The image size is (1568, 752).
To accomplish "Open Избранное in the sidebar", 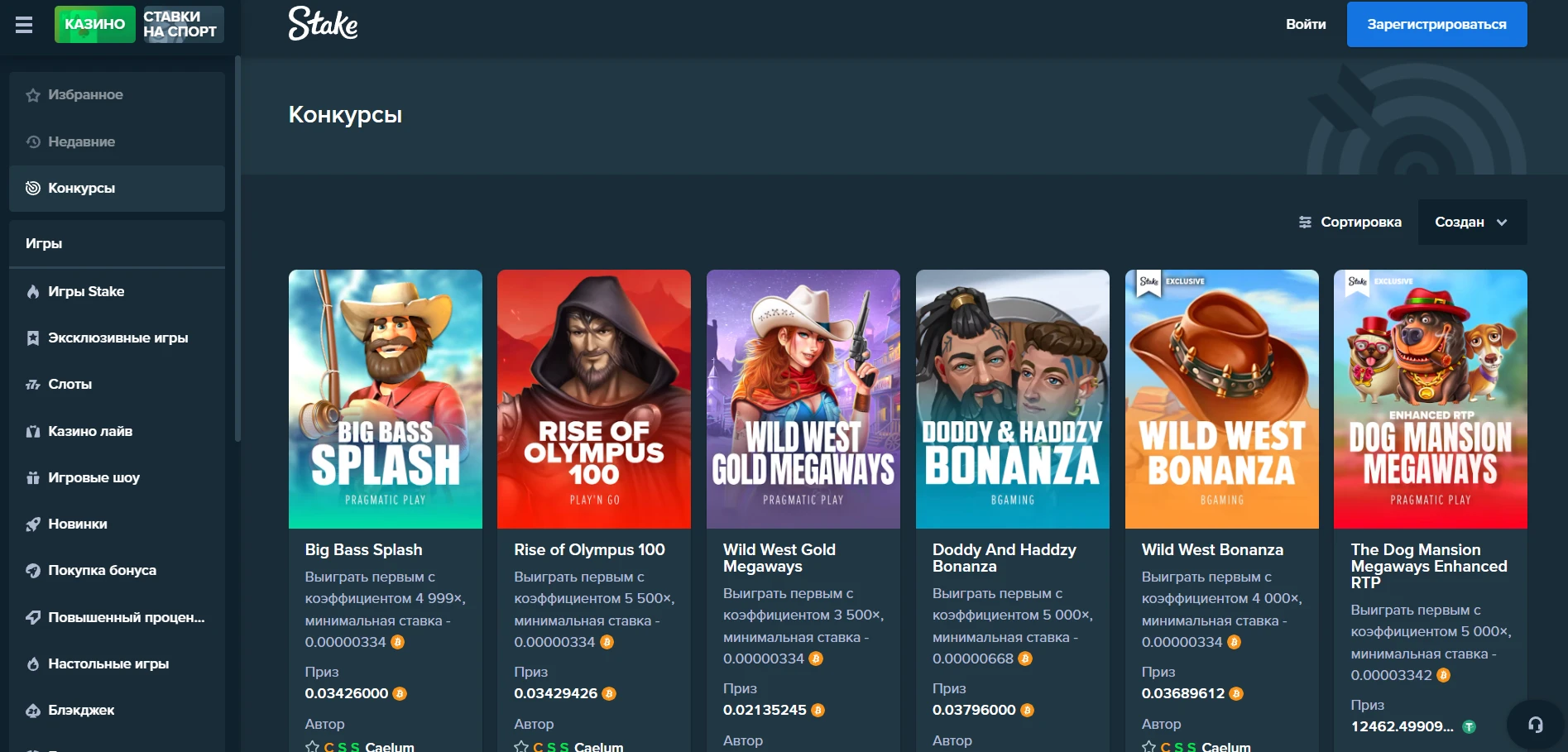I will 117,95.
